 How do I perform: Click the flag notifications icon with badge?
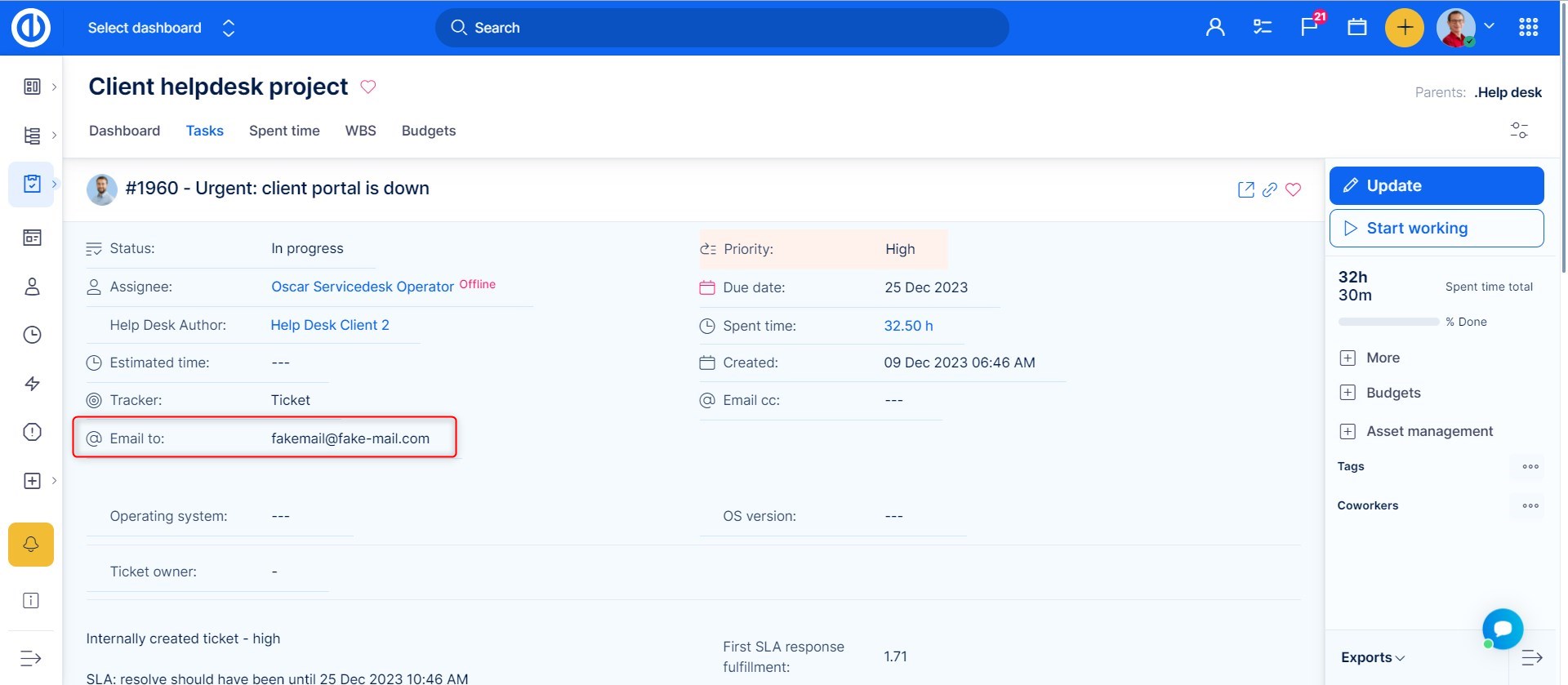1309,27
